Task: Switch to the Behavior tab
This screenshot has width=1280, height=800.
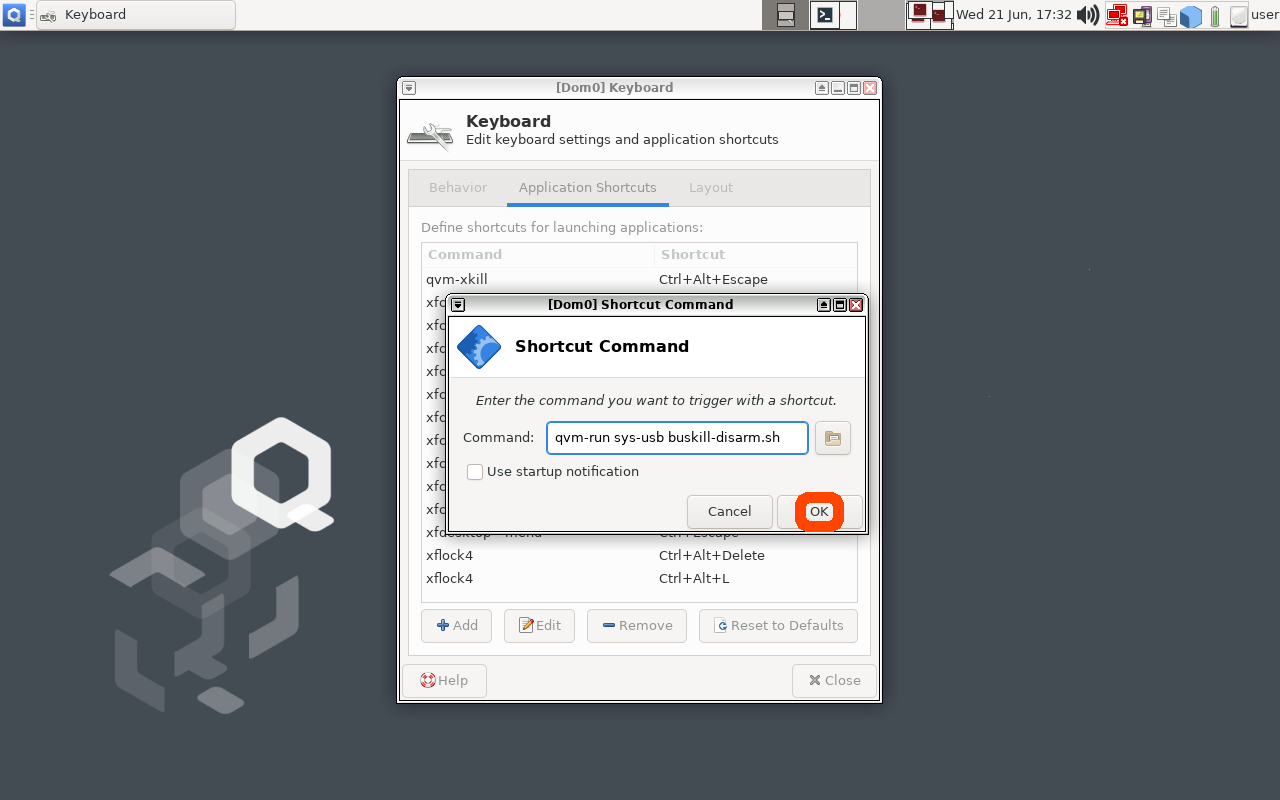Action: [x=458, y=188]
